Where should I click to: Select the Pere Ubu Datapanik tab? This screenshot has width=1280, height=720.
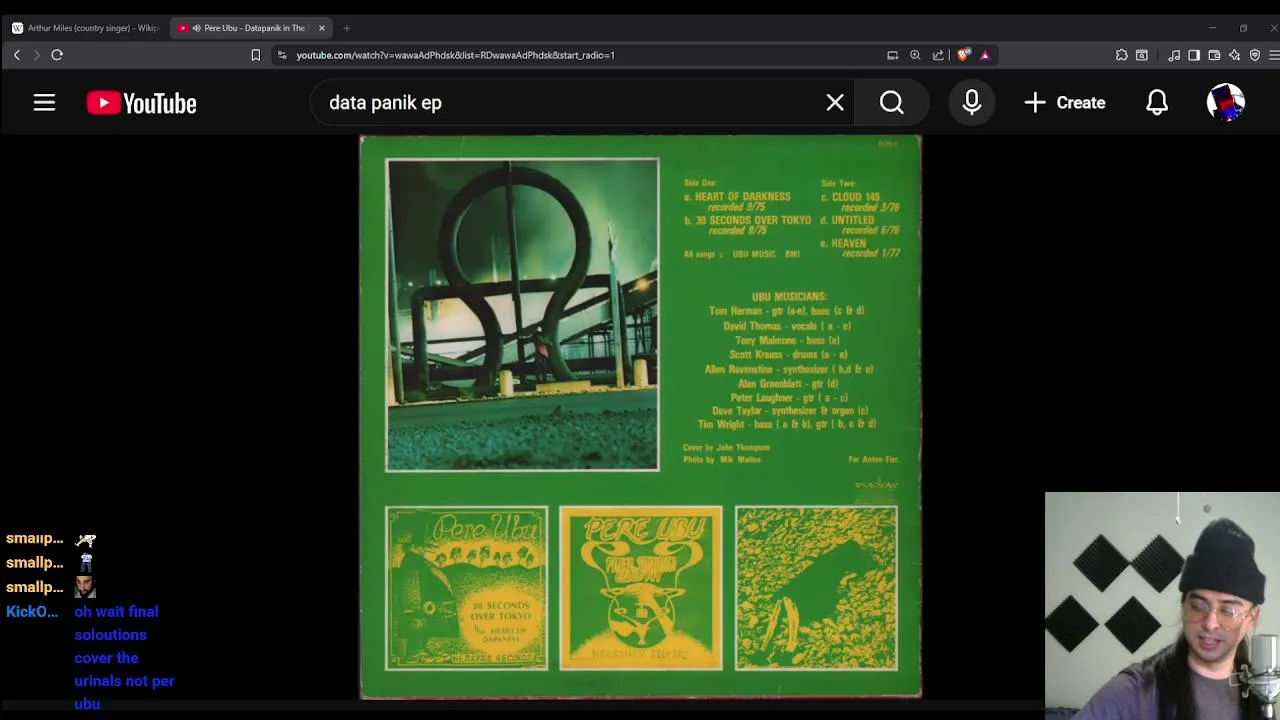coord(250,28)
